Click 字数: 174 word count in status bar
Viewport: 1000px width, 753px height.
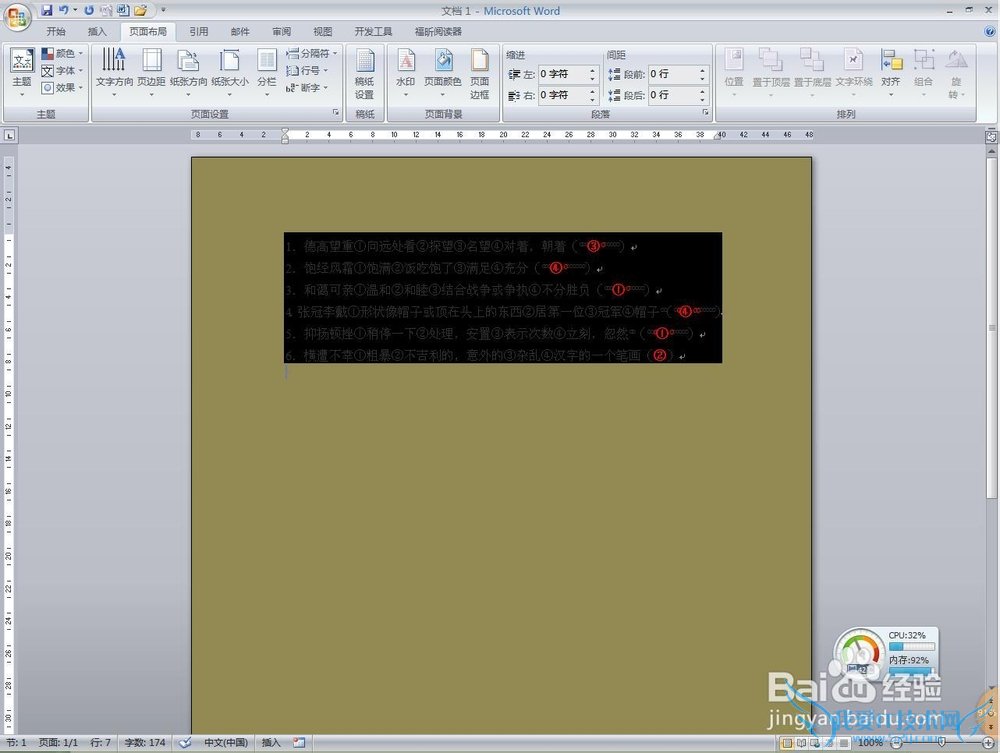click(x=145, y=742)
